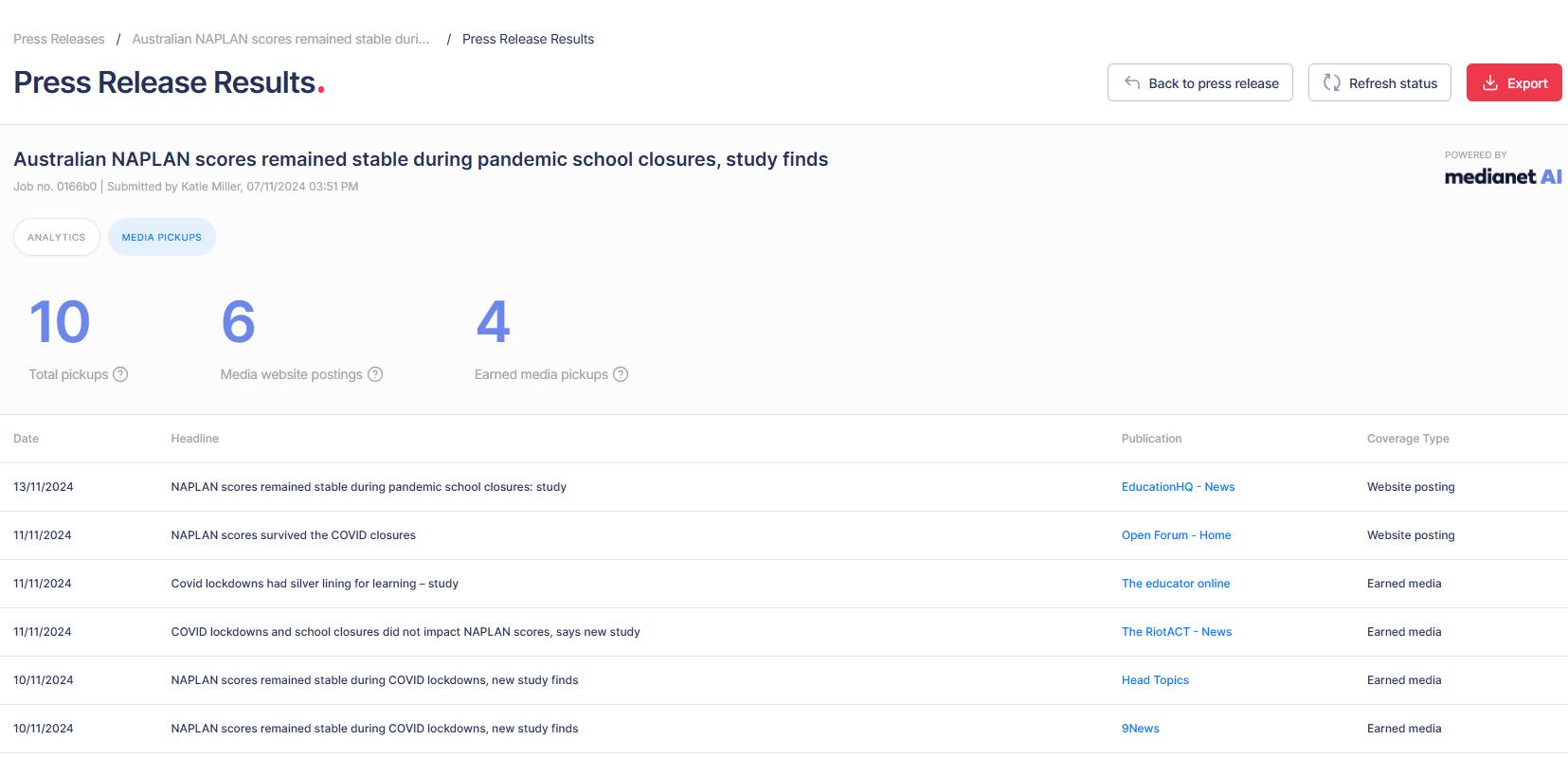Click the Total pickups help icon

[x=120, y=374]
